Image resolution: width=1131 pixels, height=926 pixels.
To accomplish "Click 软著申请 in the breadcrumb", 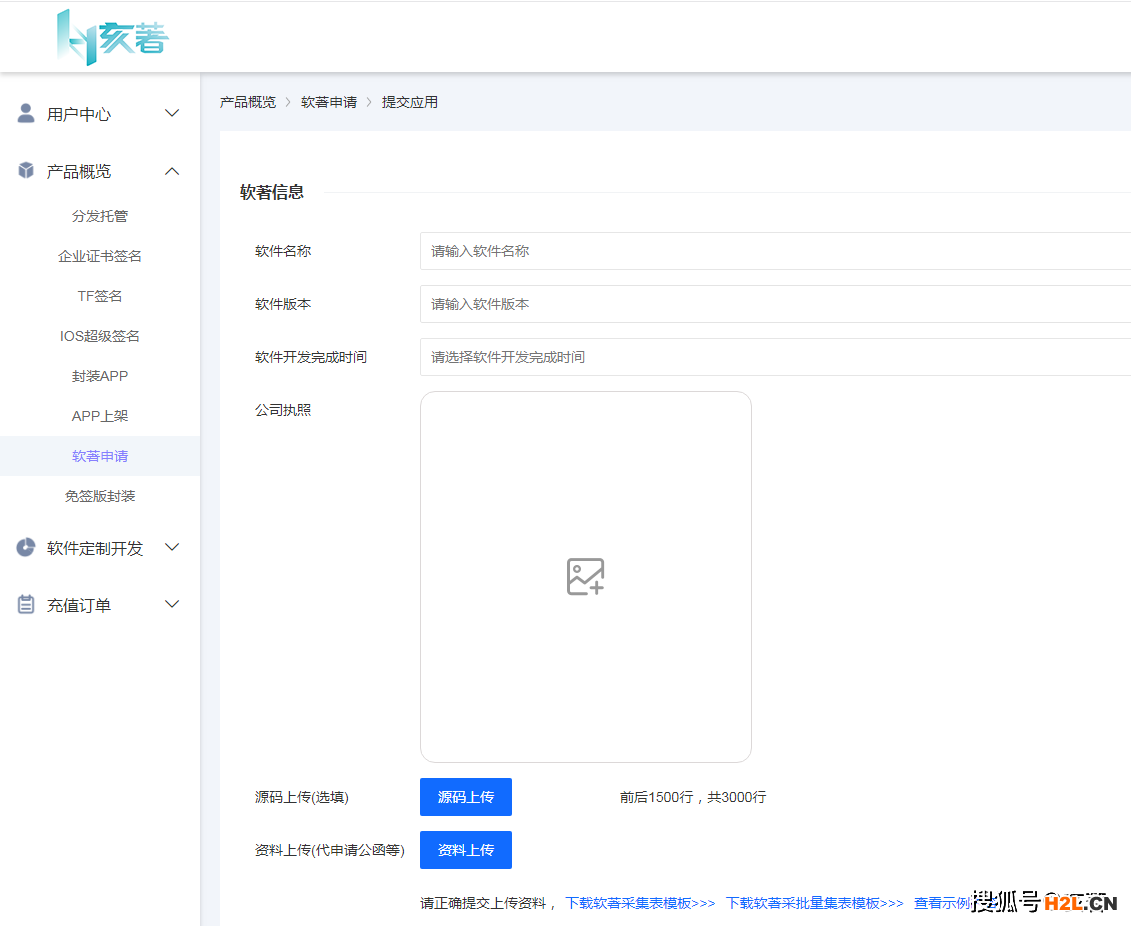I will (x=328, y=102).
